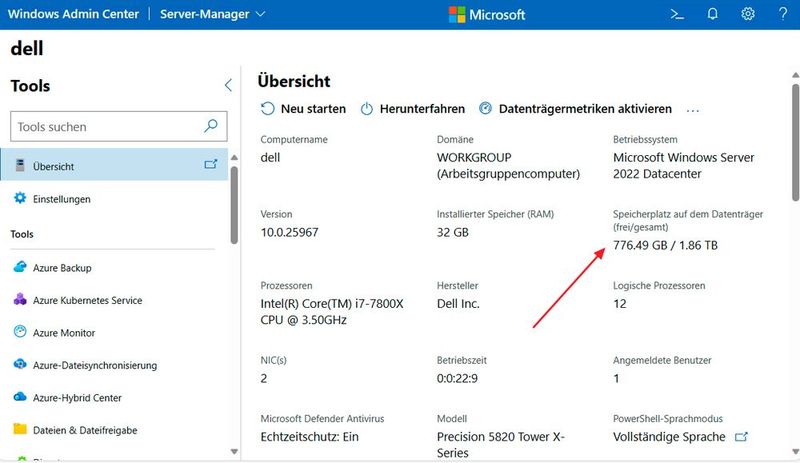Click the Dateien & Dateifreigabe folder icon
This screenshot has height=463, width=800.
click(20, 429)
